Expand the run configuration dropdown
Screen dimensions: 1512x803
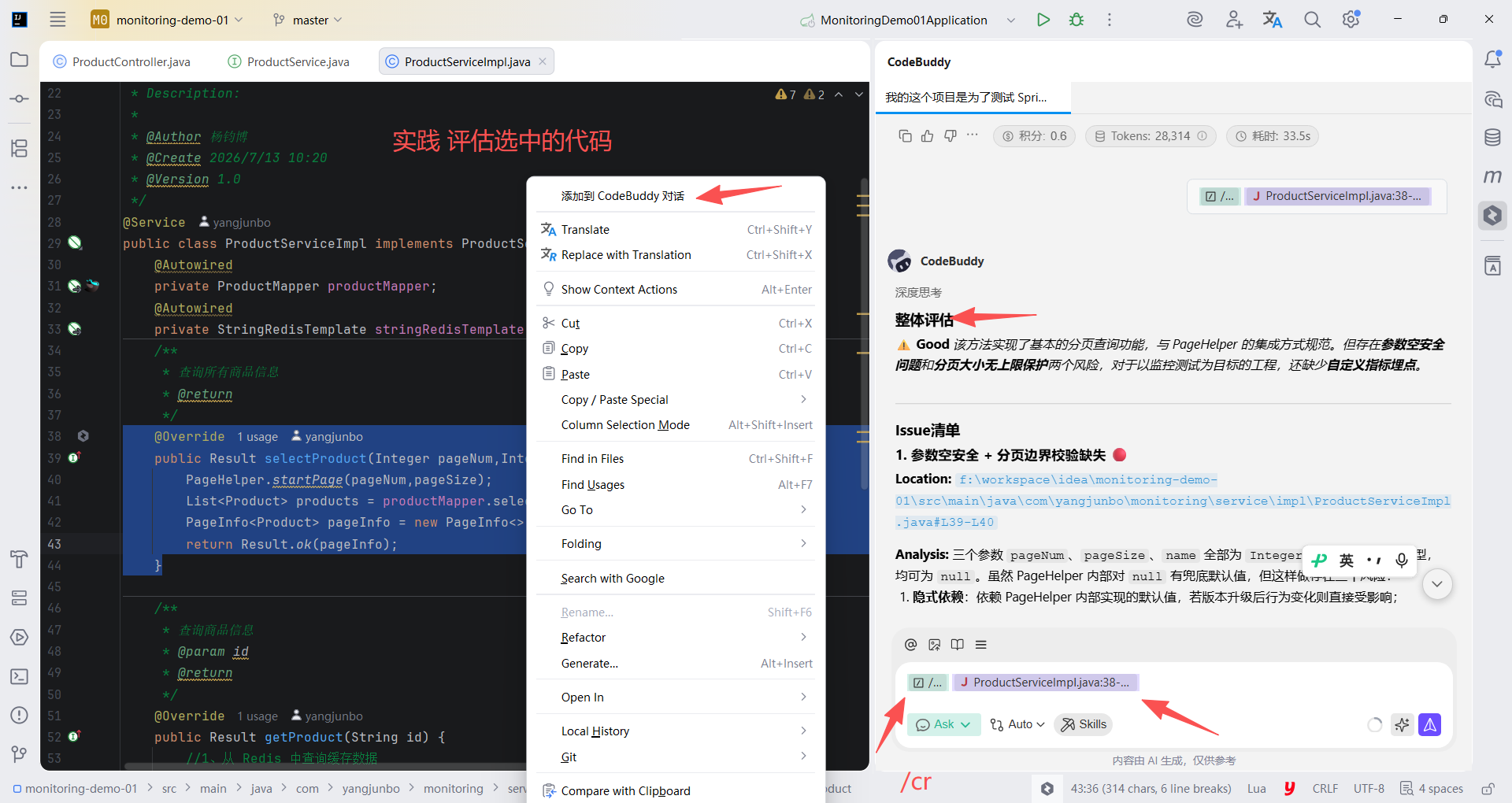1011,20
